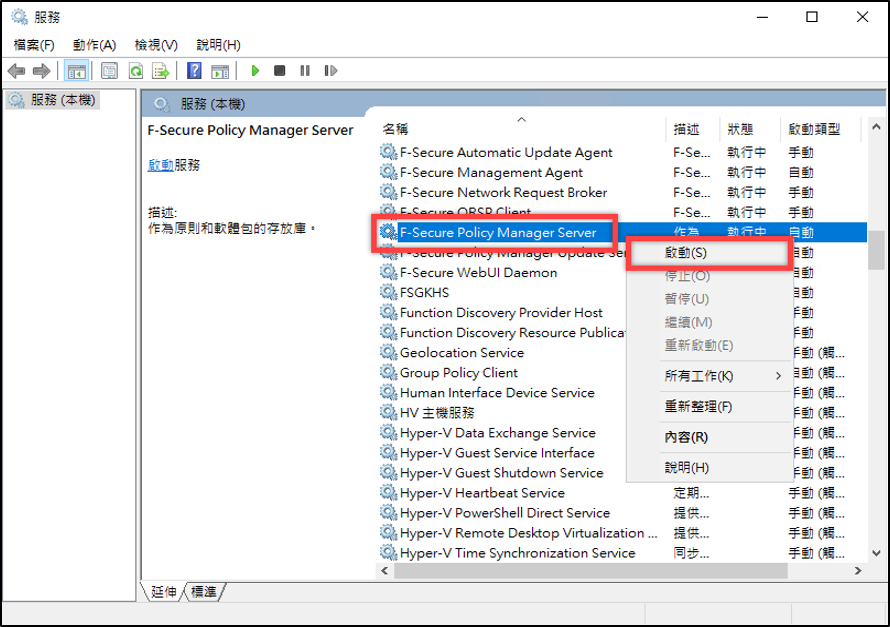Viewport: 890px width, 627px height.
Task: Select F-Secure Management Agent service name
Action: click(x=491, y=172)
